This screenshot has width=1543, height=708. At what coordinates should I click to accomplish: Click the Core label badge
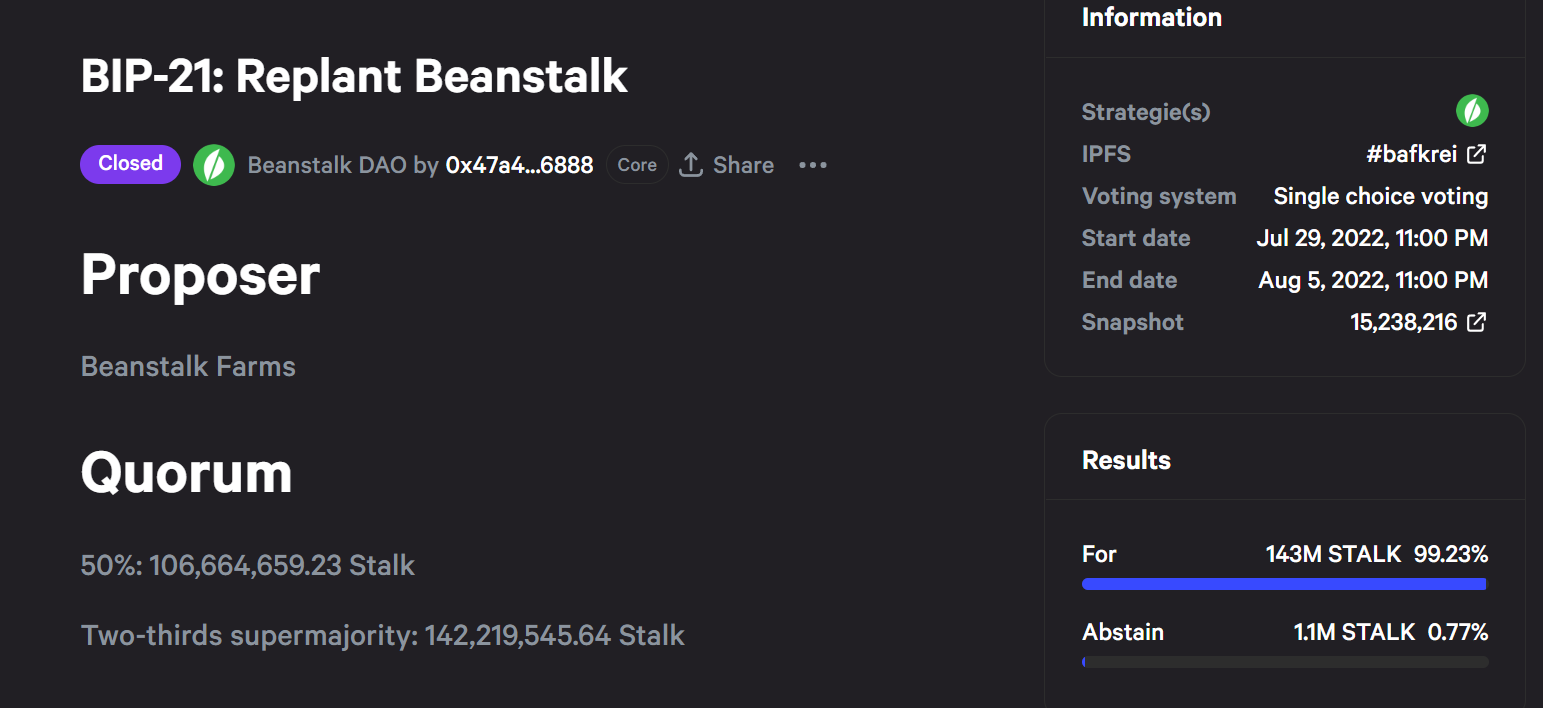637,165
